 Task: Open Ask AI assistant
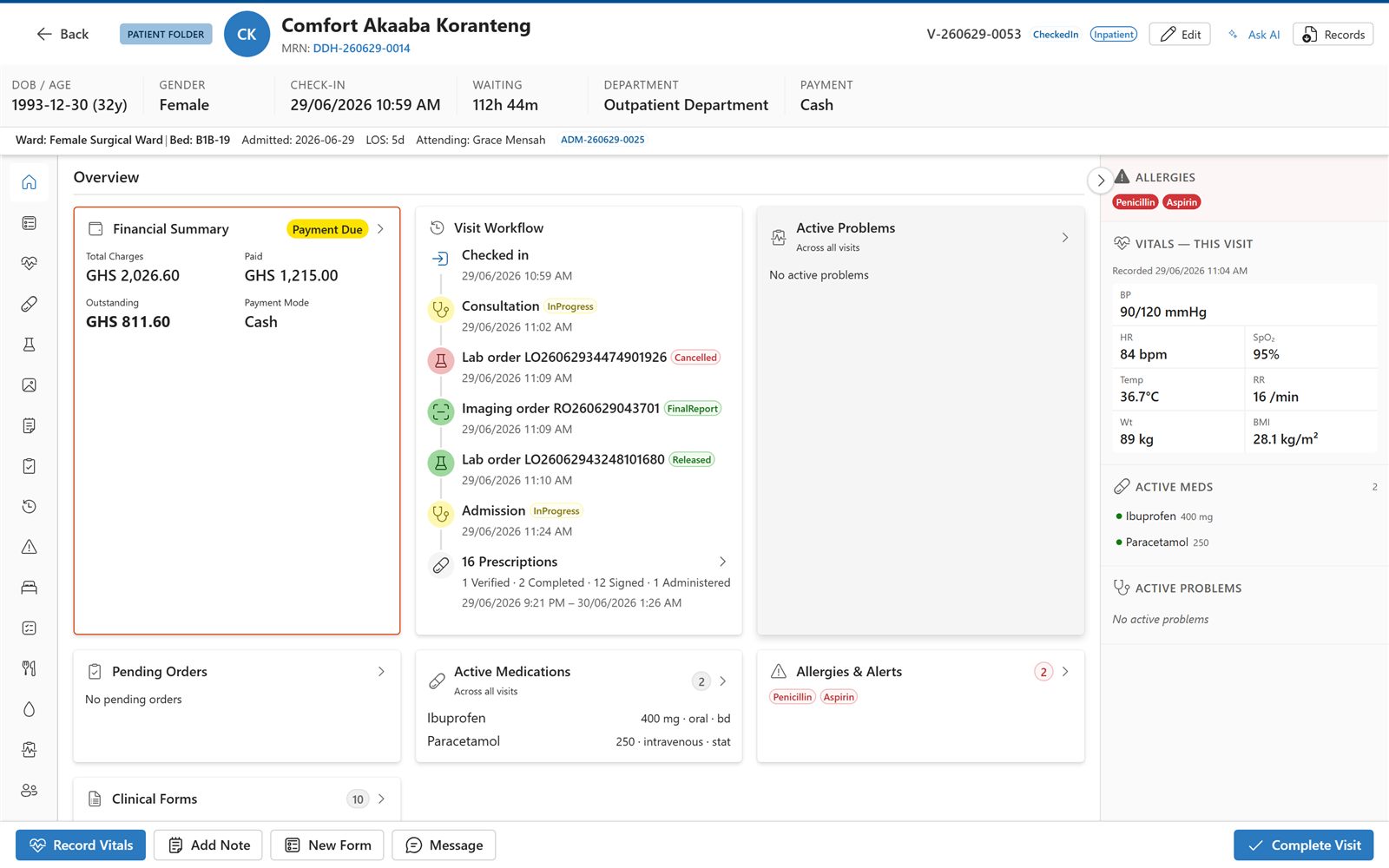(x=1254, y=35)
